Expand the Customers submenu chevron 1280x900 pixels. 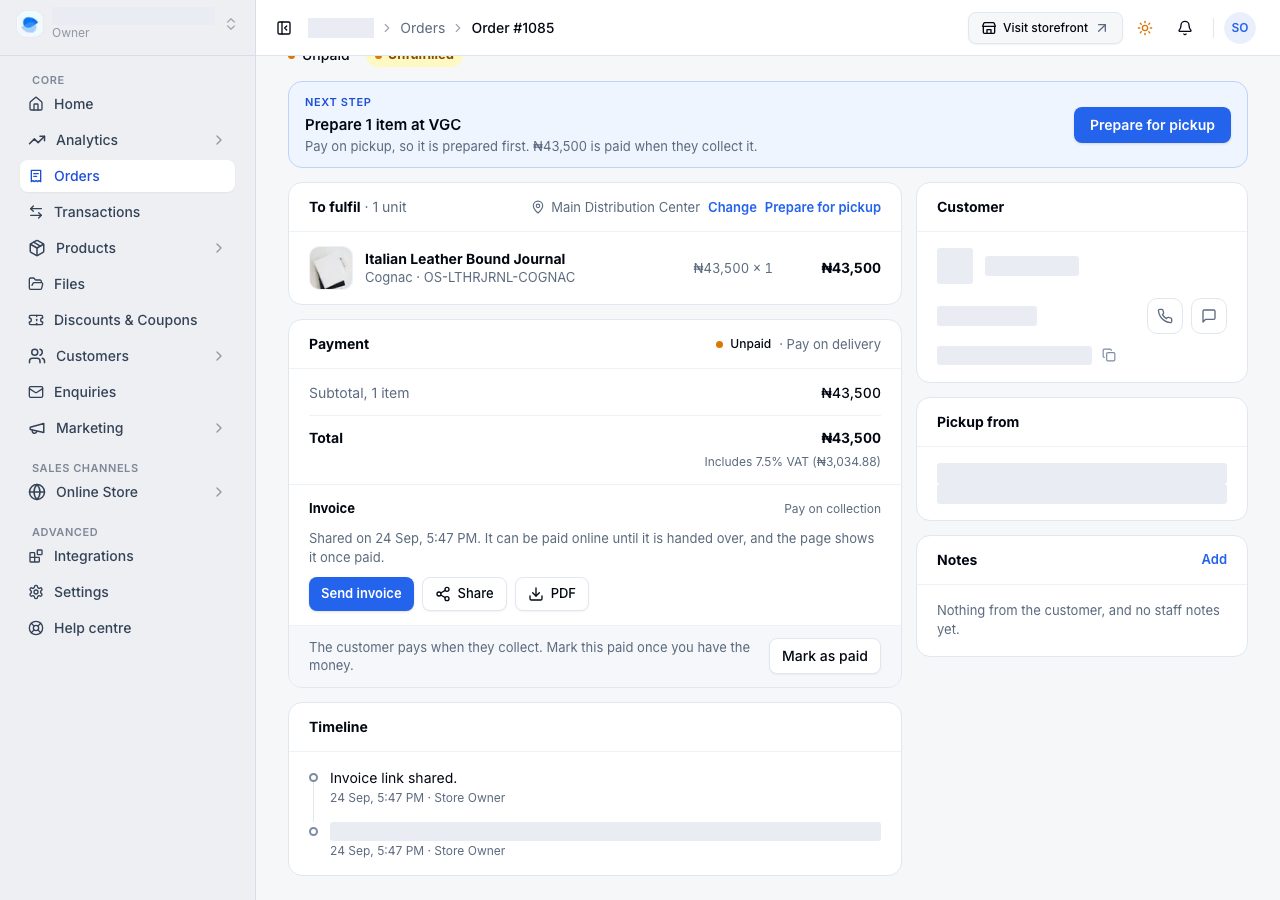(x=219, y=356)
